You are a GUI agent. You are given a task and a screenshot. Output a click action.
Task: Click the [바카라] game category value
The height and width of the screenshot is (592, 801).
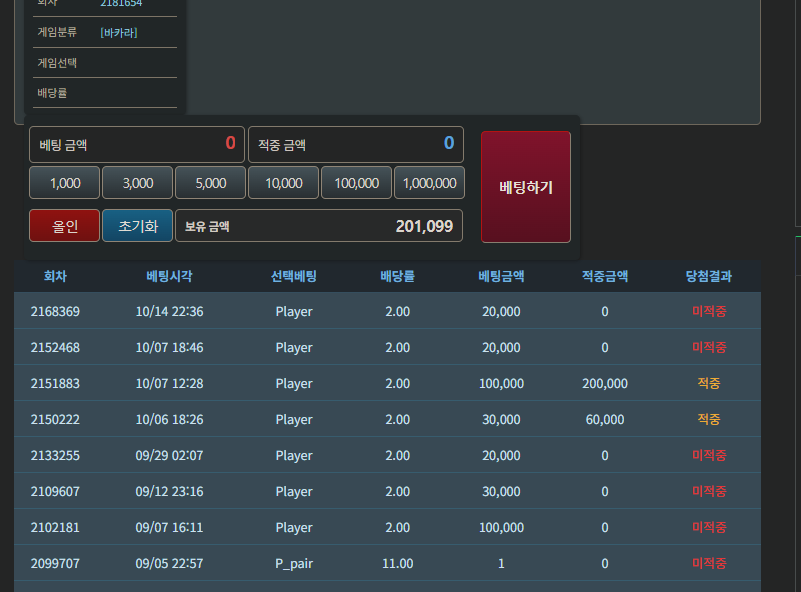point(119,33)
